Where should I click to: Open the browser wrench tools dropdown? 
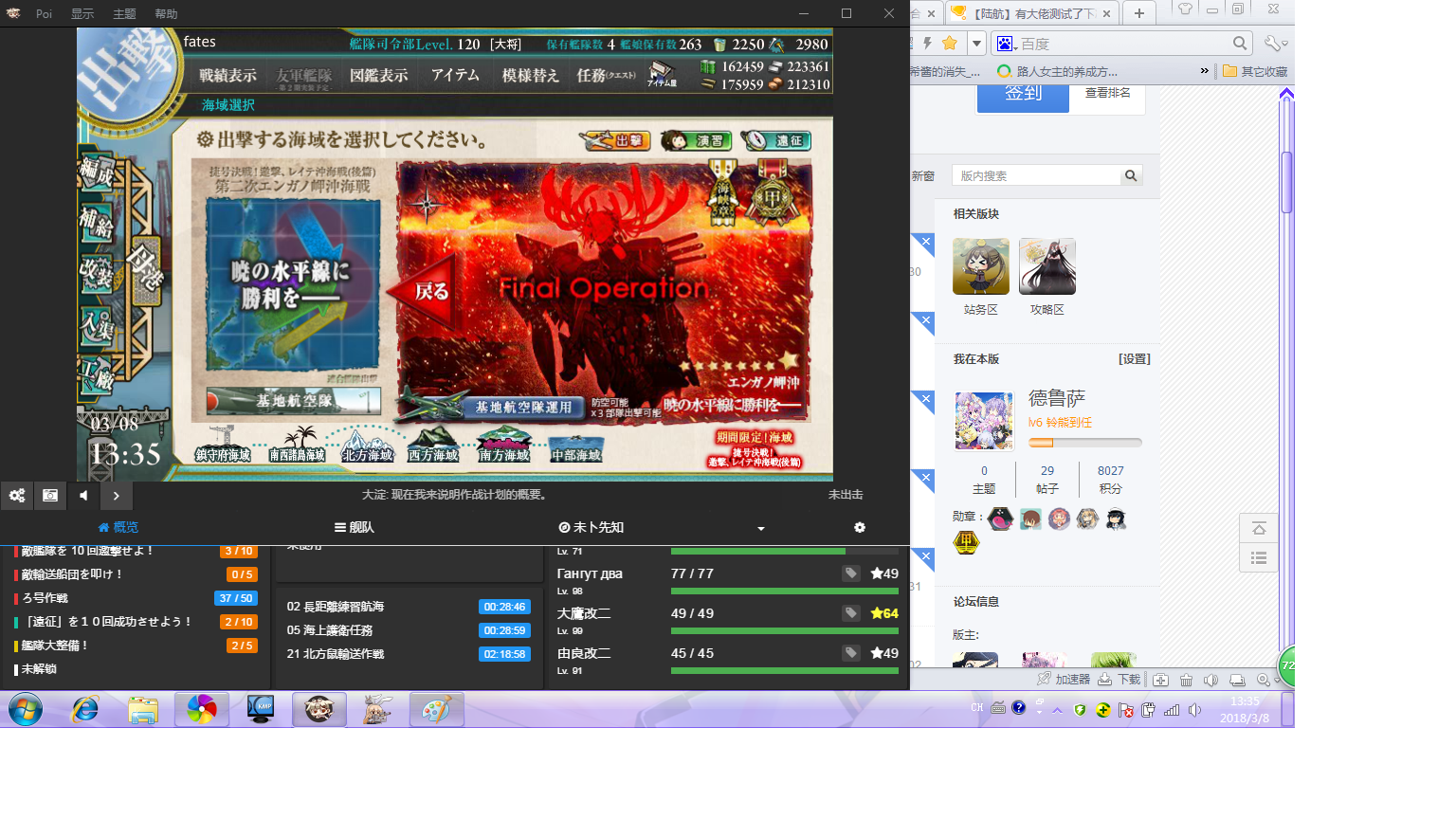(x=1276, y=44)
